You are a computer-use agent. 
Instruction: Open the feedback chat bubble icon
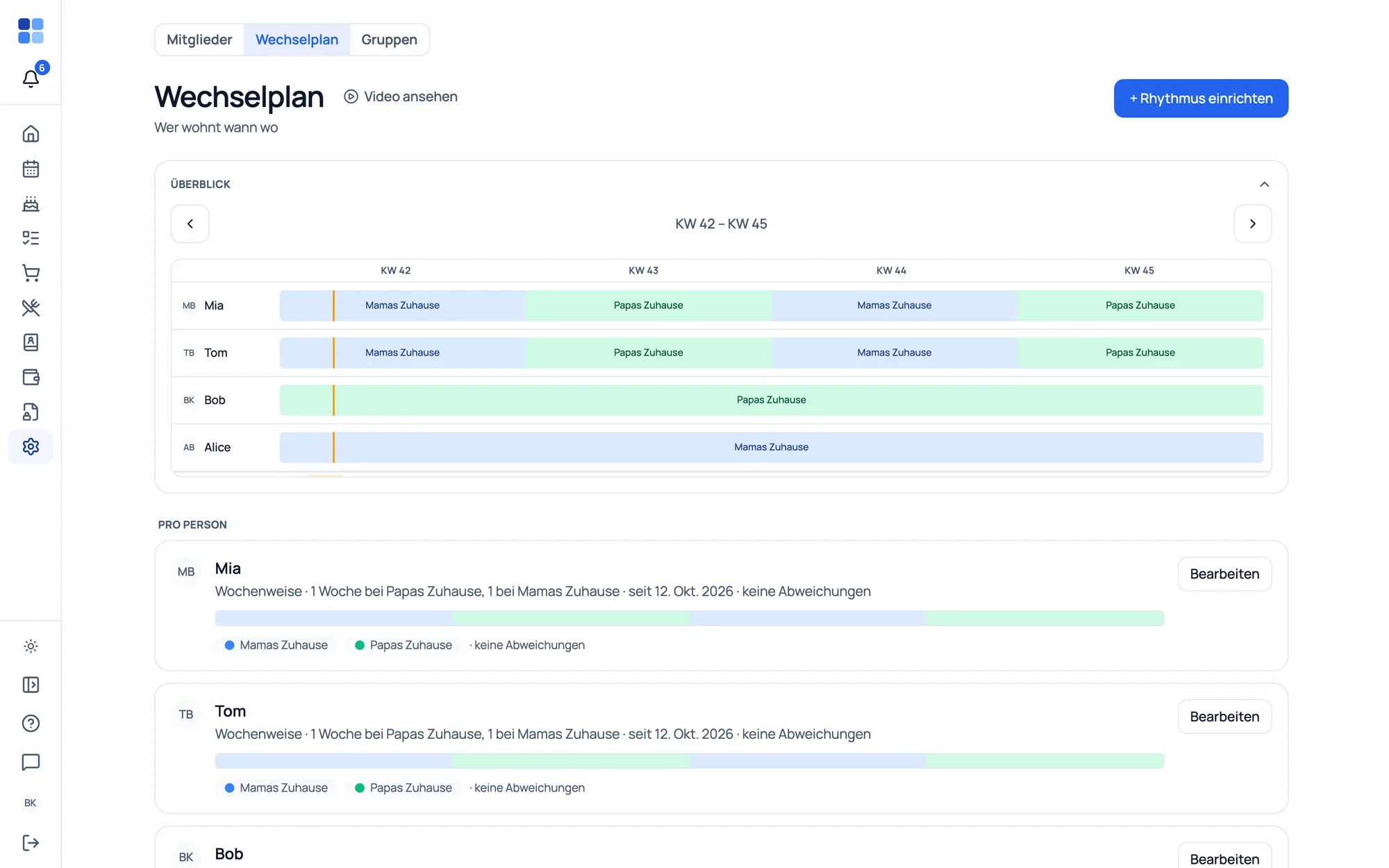click(x=31, y=762)
